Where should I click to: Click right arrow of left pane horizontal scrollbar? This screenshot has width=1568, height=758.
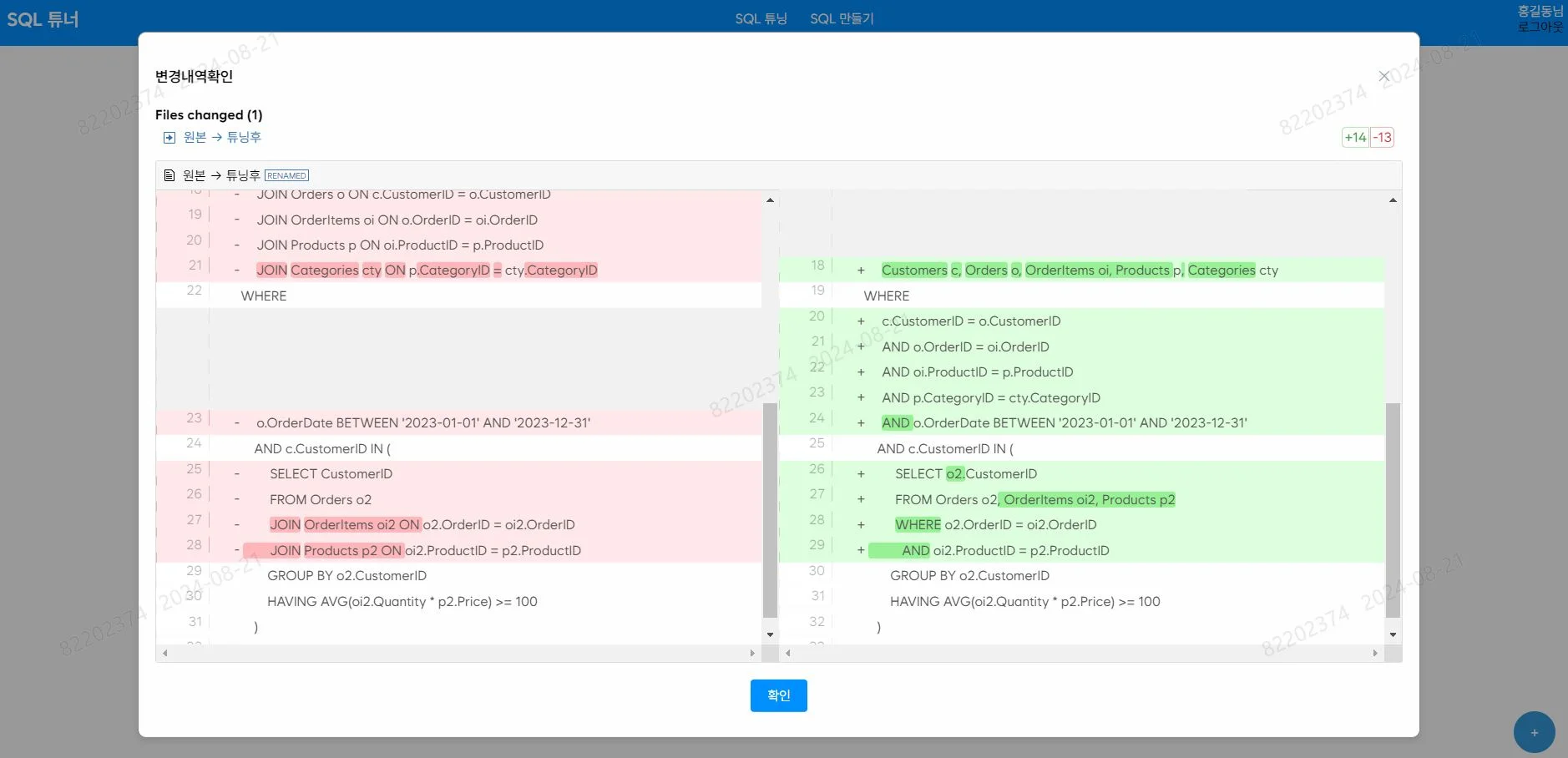click(752, 653)
